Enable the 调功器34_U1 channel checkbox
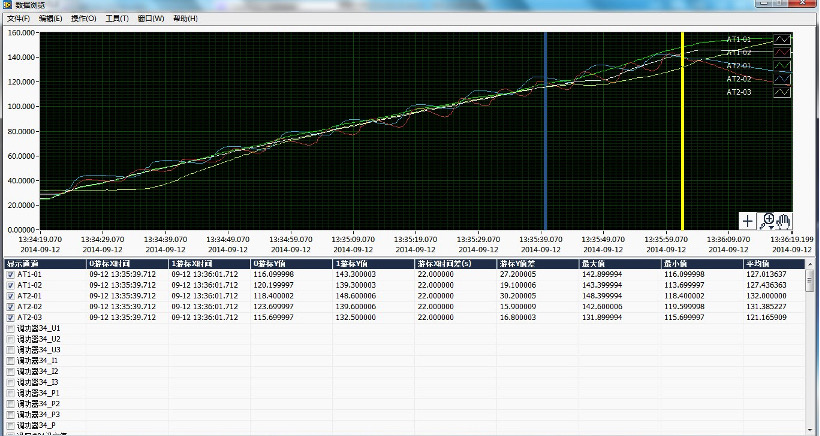Viewport: 820px width, 436px height. (x=11, y=328)
